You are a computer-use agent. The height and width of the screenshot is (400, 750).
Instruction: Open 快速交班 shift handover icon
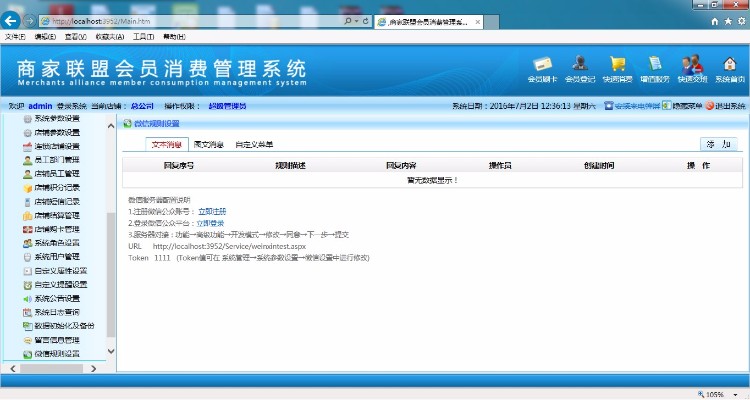tap(692, 70)
